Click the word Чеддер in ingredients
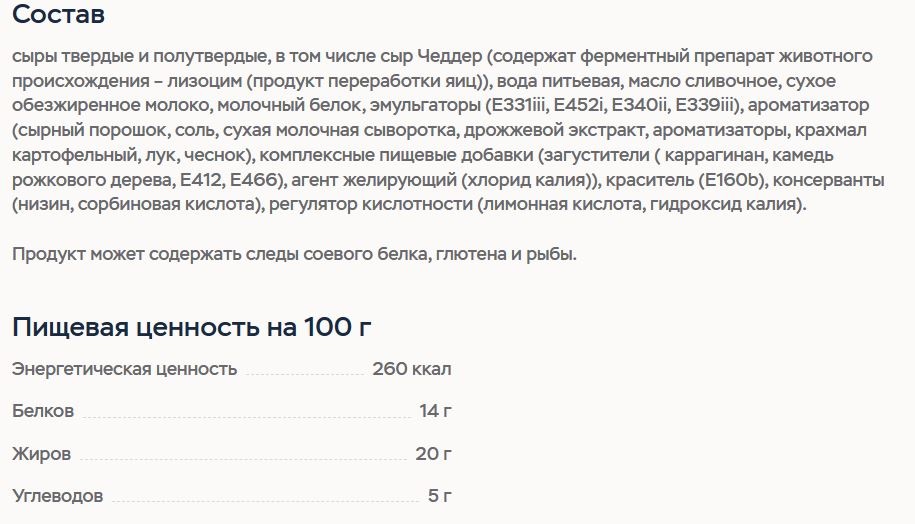The height and width of the screenshot is (524, 915). coord(449,57)
